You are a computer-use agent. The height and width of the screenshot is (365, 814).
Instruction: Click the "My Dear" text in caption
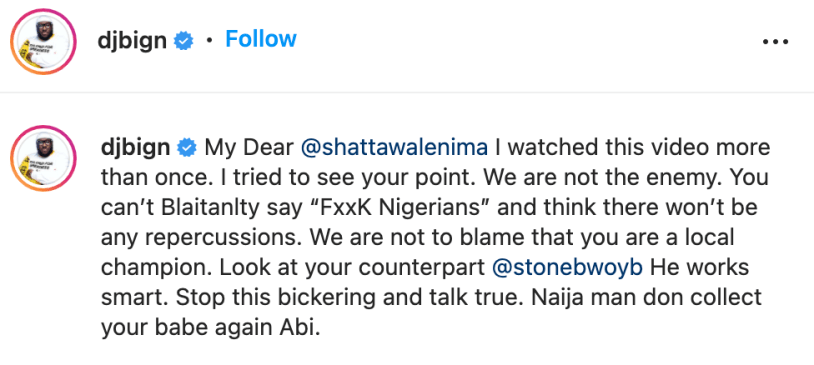point(249,148)
